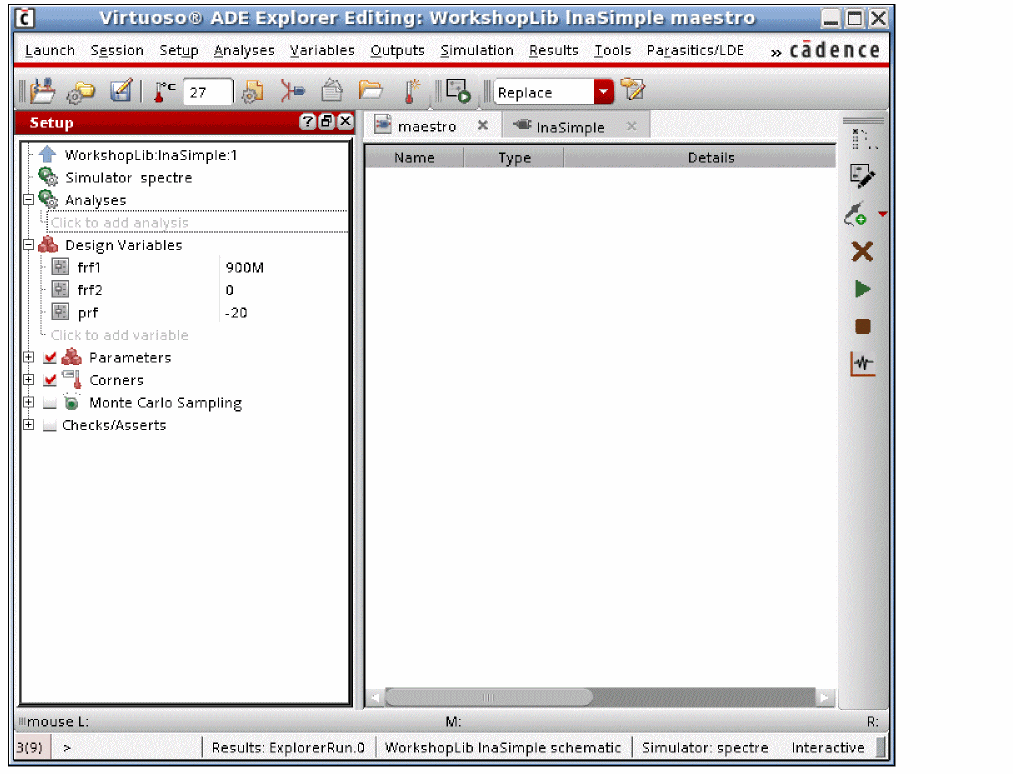Toggle the Corners checkbox
Viewport: 1013px width, 774px height.
point(50,380)
